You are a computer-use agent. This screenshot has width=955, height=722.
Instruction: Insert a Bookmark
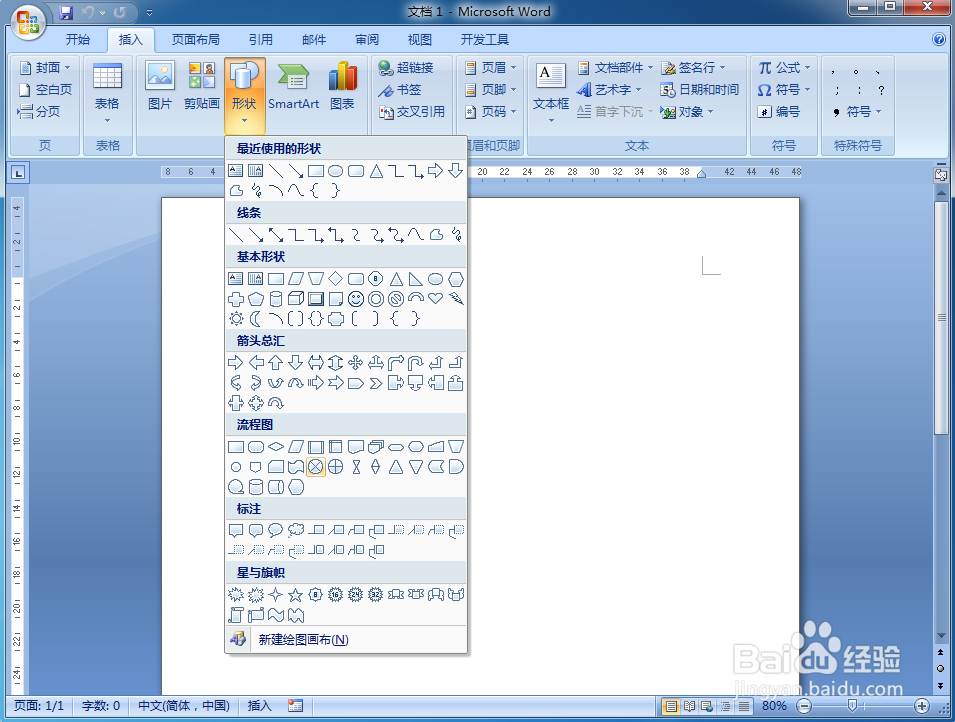click(x=400, y=90)
